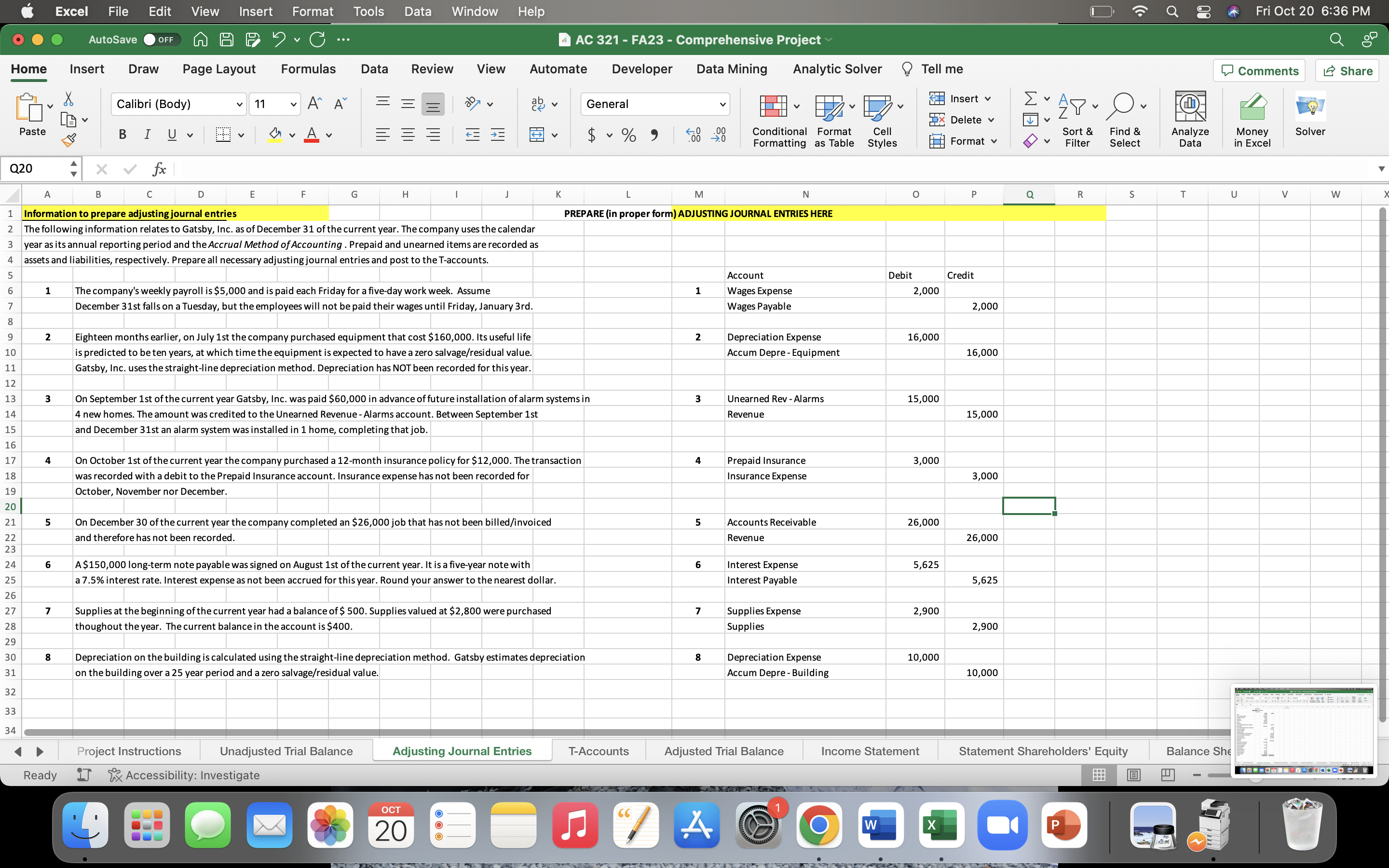Click the Share button
The height and width of the screenshot is (868, 1389).
(x=1347, y=70)
